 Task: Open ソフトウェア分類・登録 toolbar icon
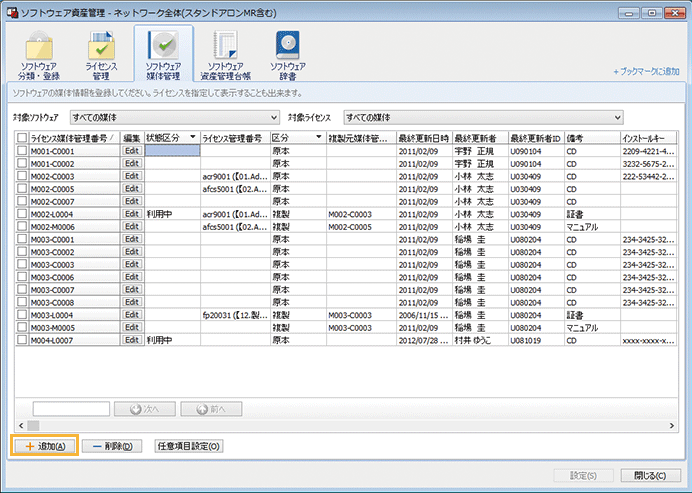39,55
